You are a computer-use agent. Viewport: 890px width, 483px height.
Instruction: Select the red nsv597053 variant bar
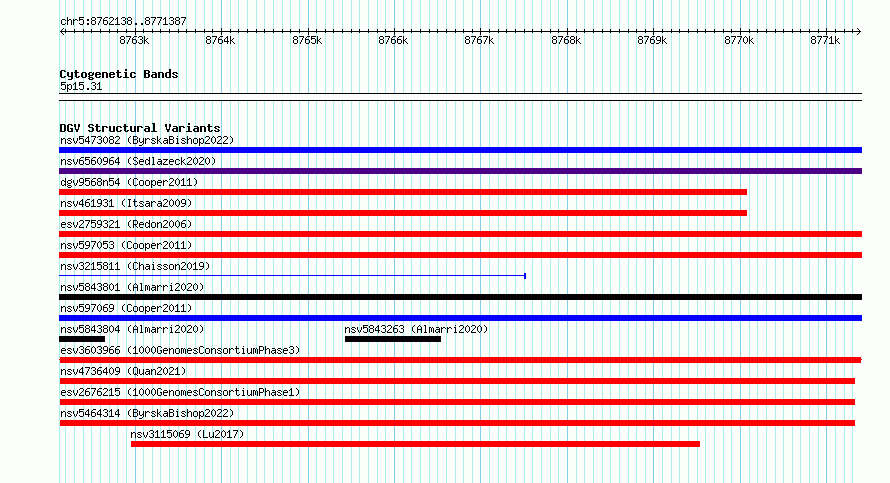pyautogui.click(x=460, y=255)
